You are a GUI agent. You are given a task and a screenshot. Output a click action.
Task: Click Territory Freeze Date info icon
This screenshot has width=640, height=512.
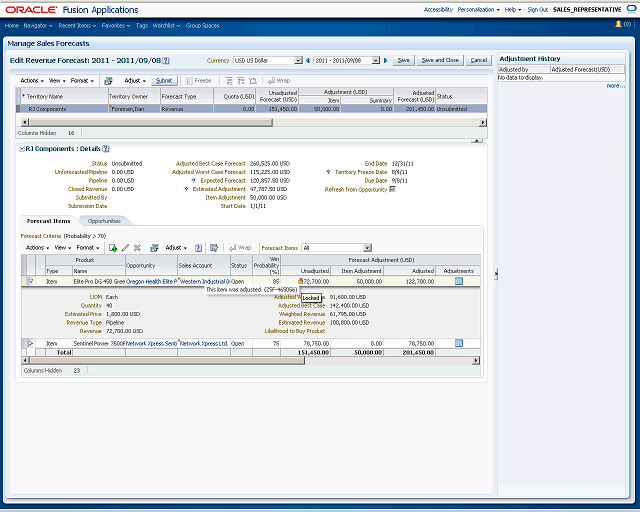(x=328, y=172)
